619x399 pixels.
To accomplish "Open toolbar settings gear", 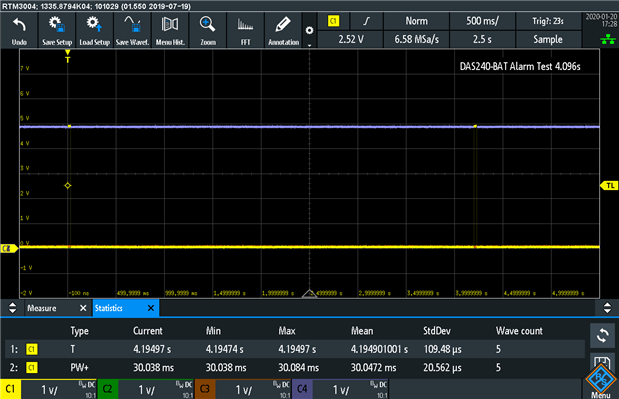I will [310, 30].
